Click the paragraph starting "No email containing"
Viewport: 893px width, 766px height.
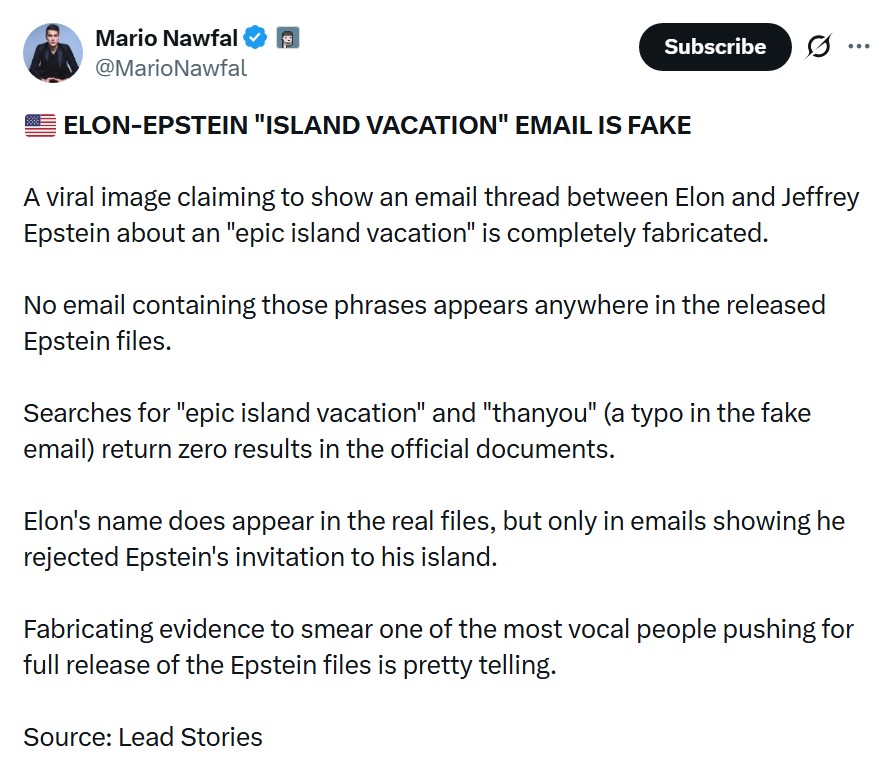click(424, 322)
